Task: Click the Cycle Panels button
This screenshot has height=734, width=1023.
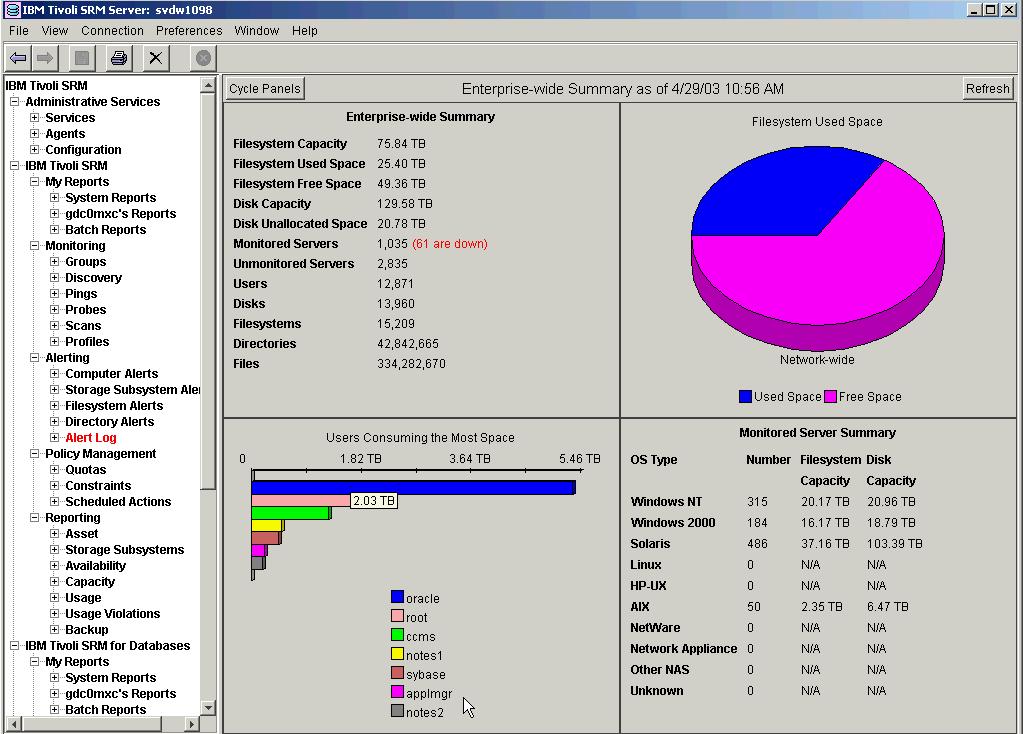Action: [265, 89]
